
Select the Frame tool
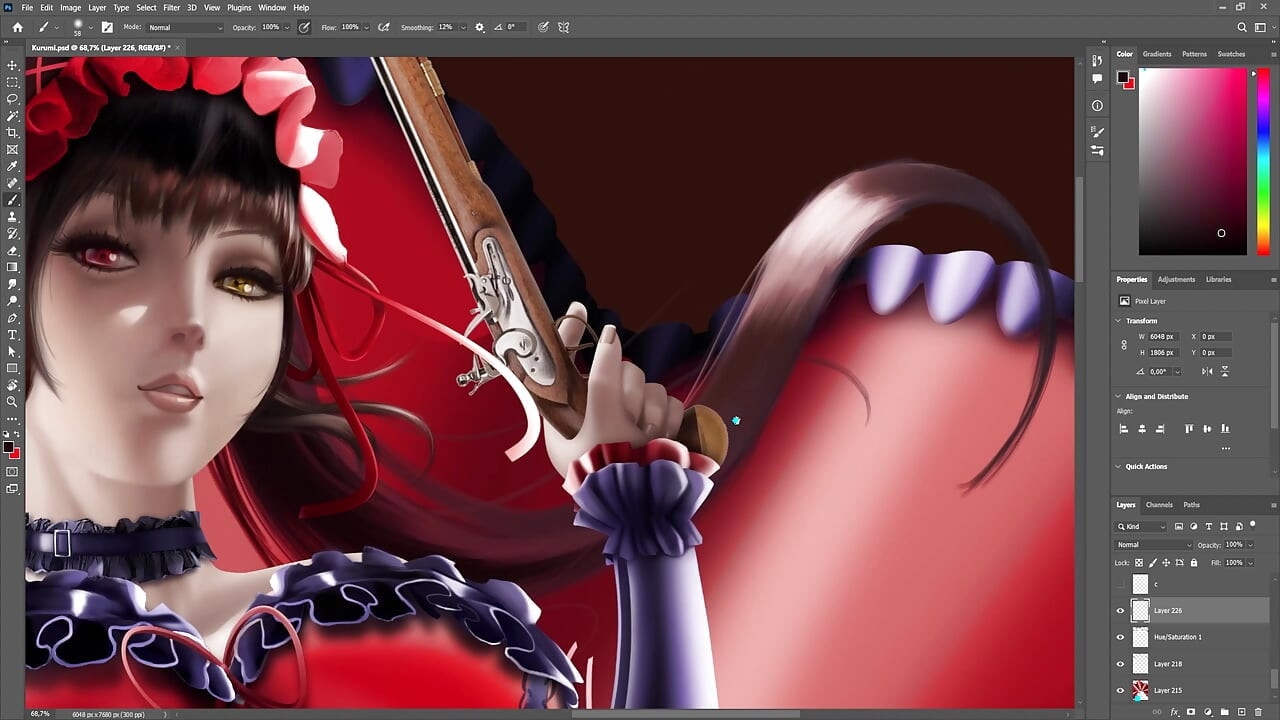coord(13,149)
